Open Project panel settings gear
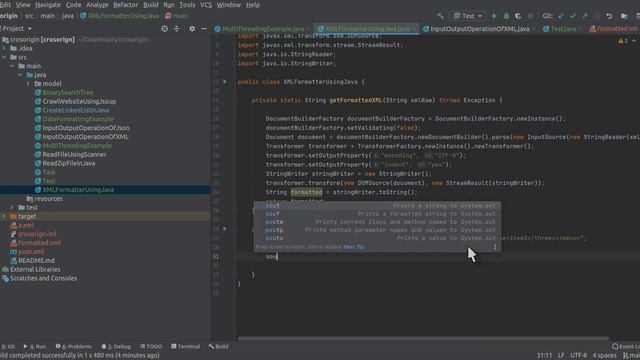Image resolution: width=640 pixels, height=360 pixels. [x=192, y=29]
